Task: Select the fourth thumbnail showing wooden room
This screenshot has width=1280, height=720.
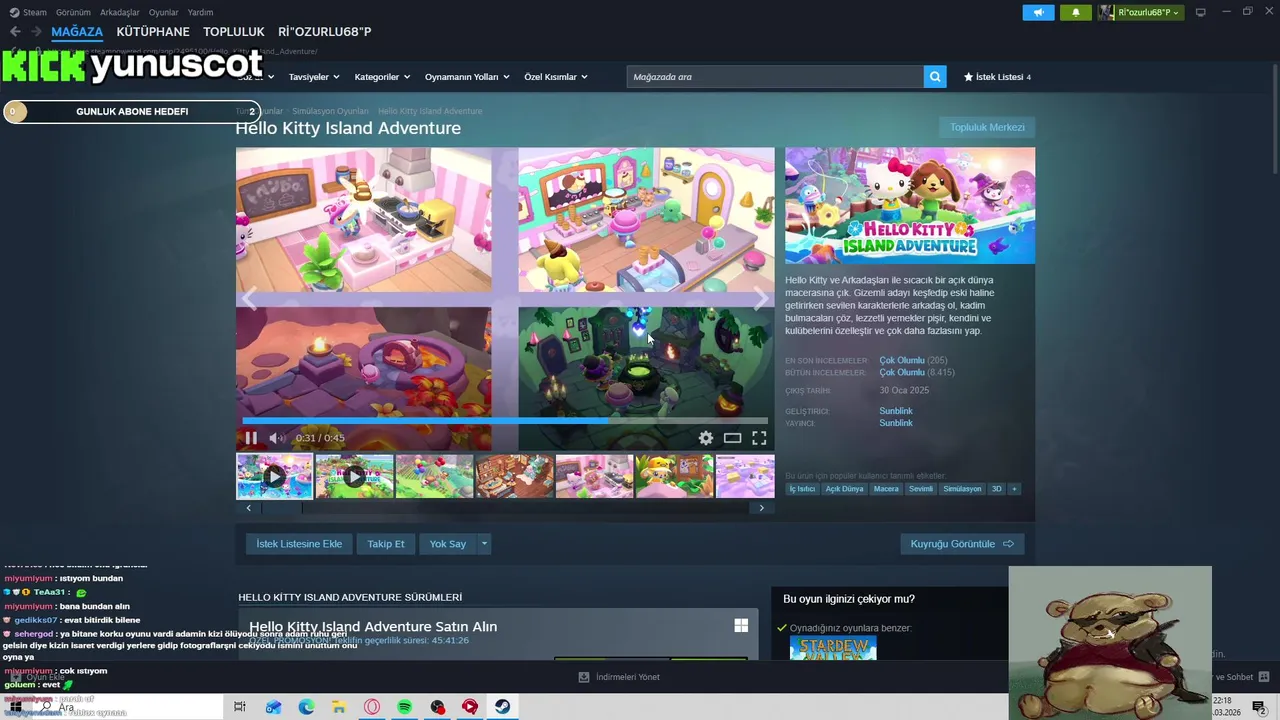Action: [514, 477]
